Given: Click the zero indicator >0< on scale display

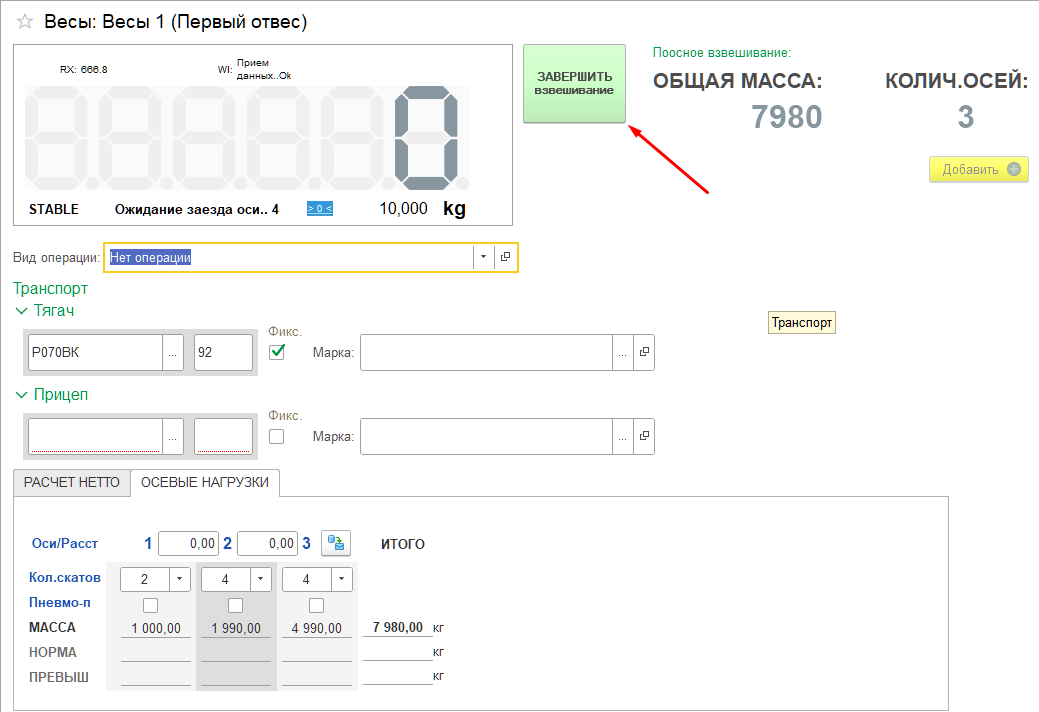Looking at the screenshot, I should pos(319,208).
